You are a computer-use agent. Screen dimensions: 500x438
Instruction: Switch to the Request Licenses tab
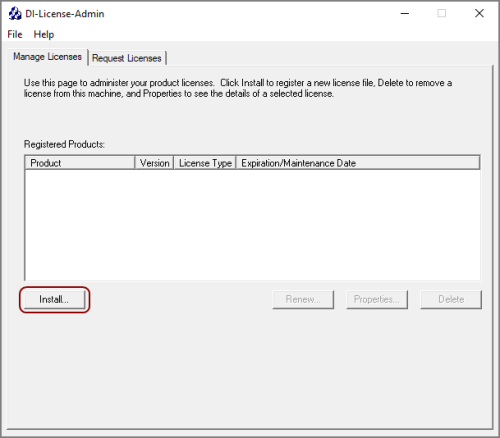click(127, 58)
